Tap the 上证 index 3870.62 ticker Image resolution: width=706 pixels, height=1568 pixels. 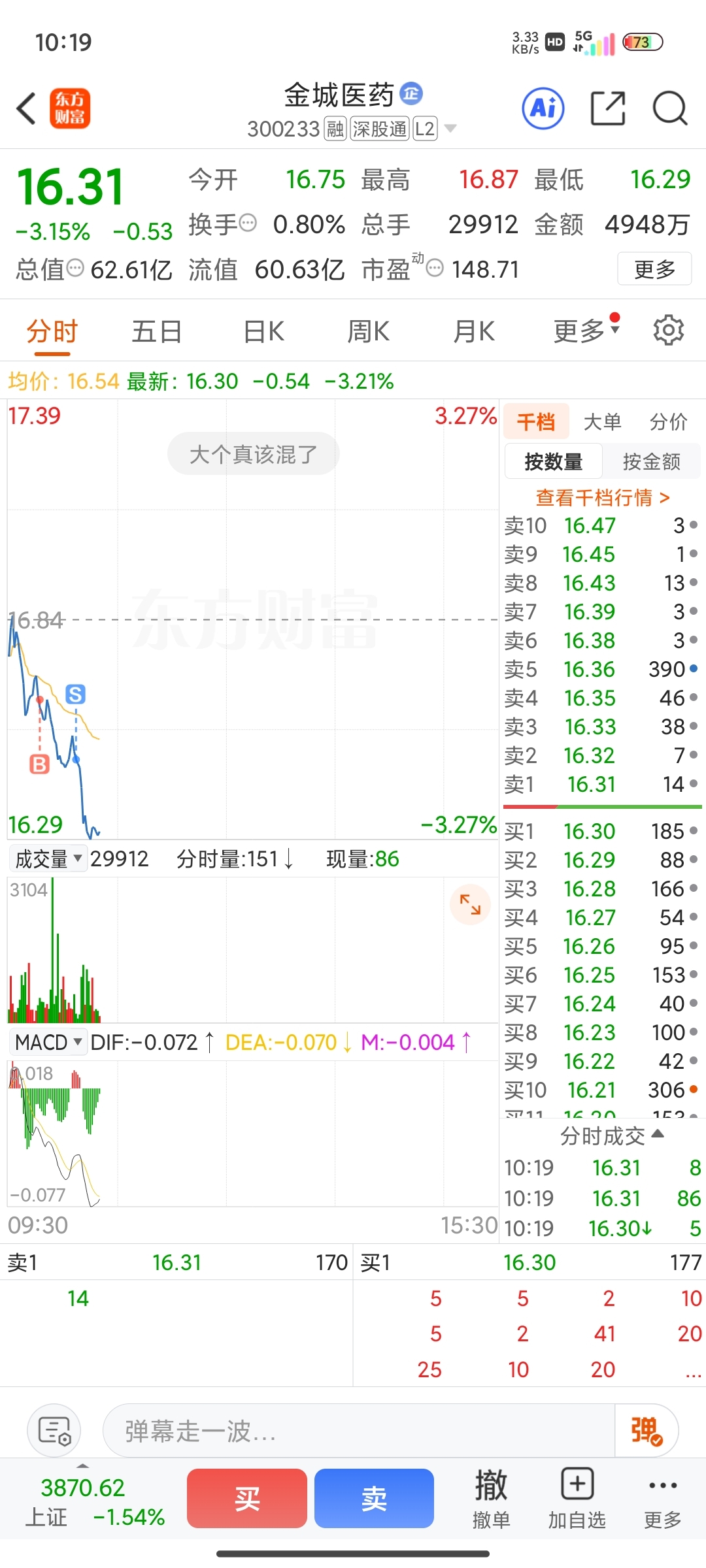pyautogui.click(x=95, y=1501)
